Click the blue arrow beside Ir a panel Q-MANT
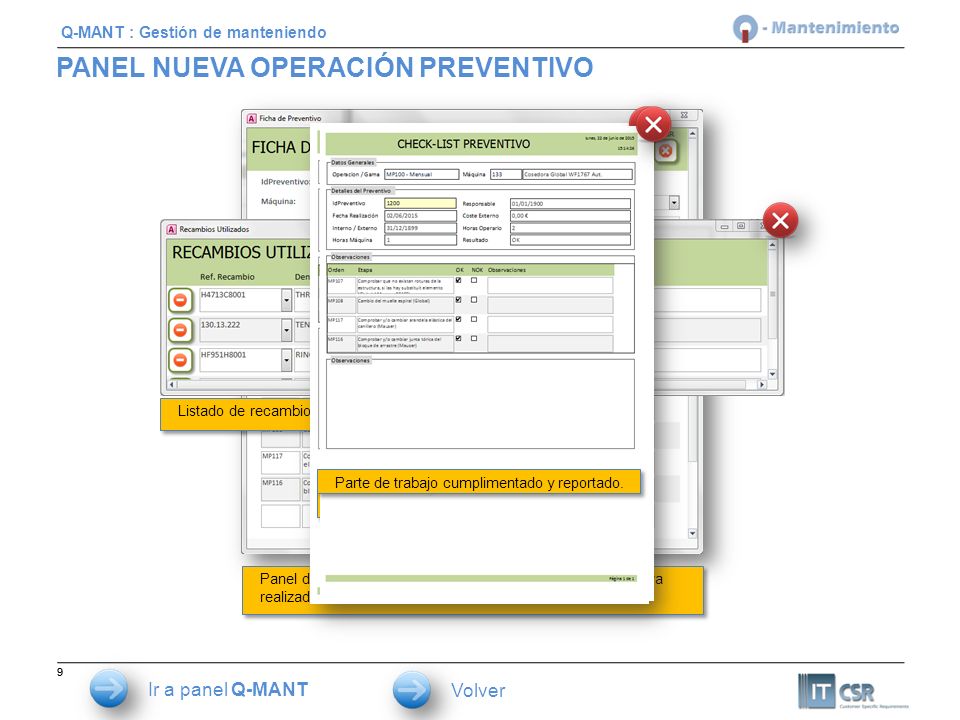This screenshot has width=960, height=720. [108, 689]
